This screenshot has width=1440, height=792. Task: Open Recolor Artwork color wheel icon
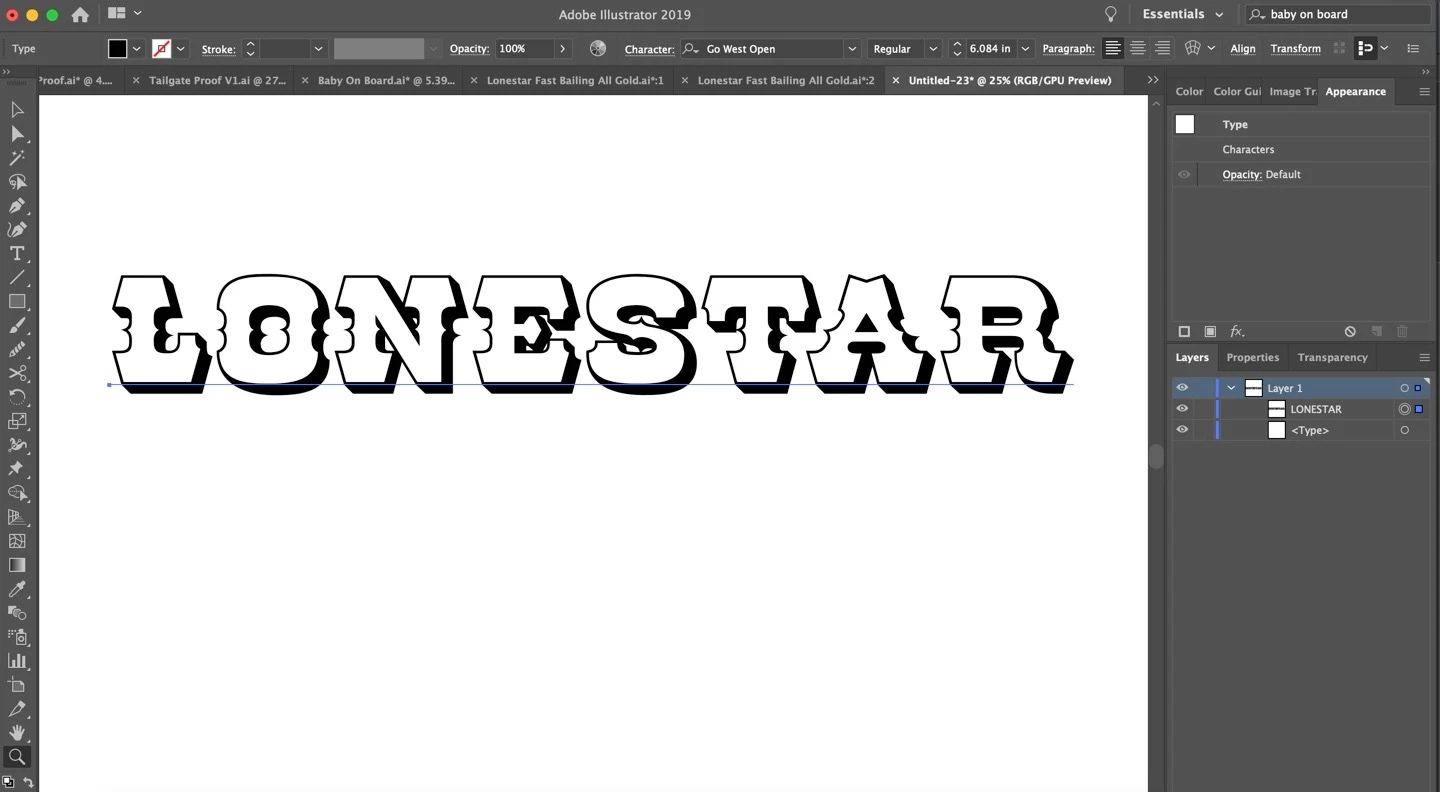coord(598,48)
